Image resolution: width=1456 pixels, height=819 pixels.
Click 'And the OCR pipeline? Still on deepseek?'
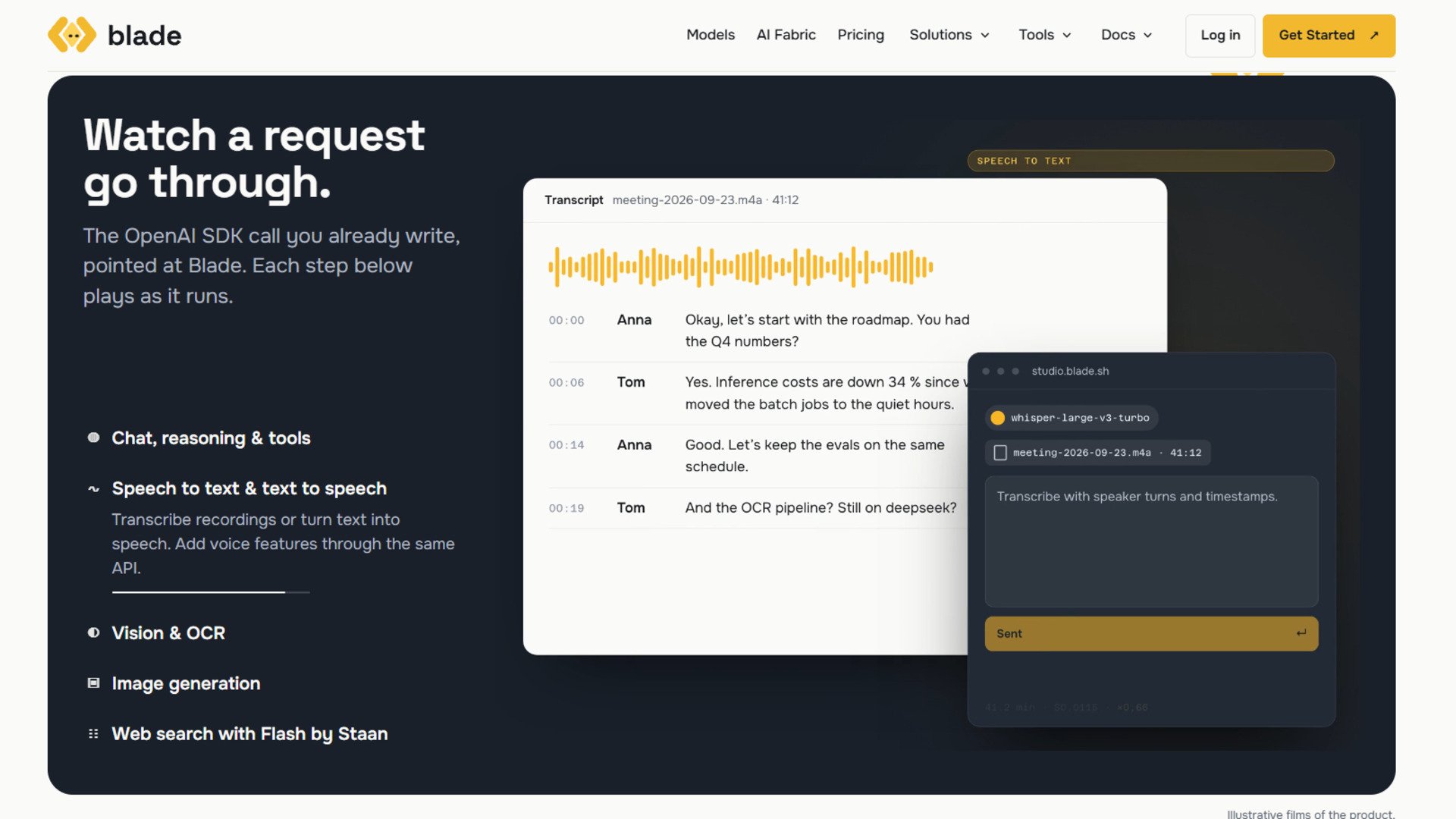coord(821,508)
